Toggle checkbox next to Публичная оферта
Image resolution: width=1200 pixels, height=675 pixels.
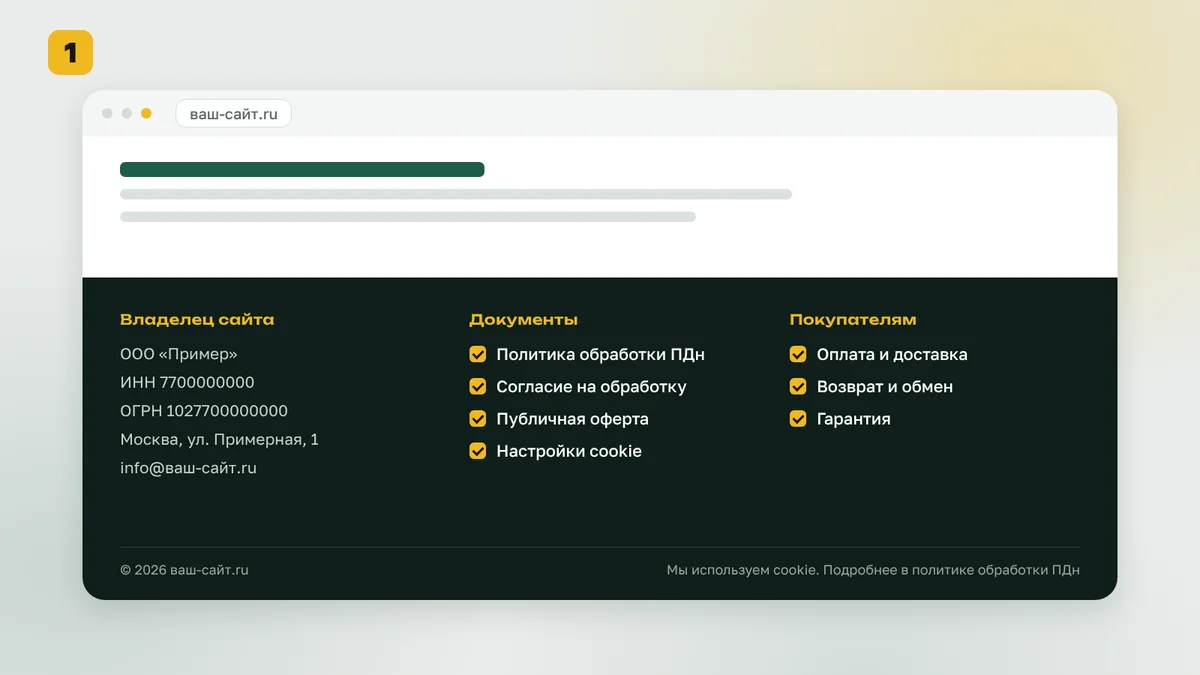(478, 419)
